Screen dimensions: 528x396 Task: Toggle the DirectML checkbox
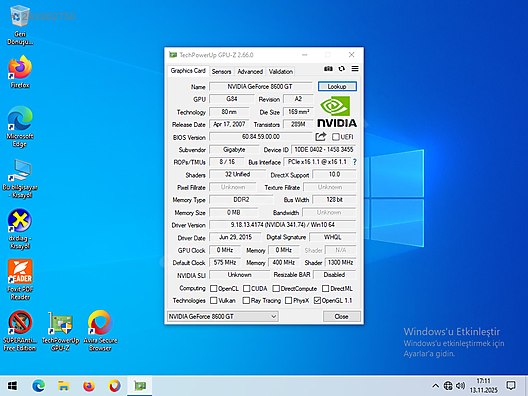(x=325, y=289)
